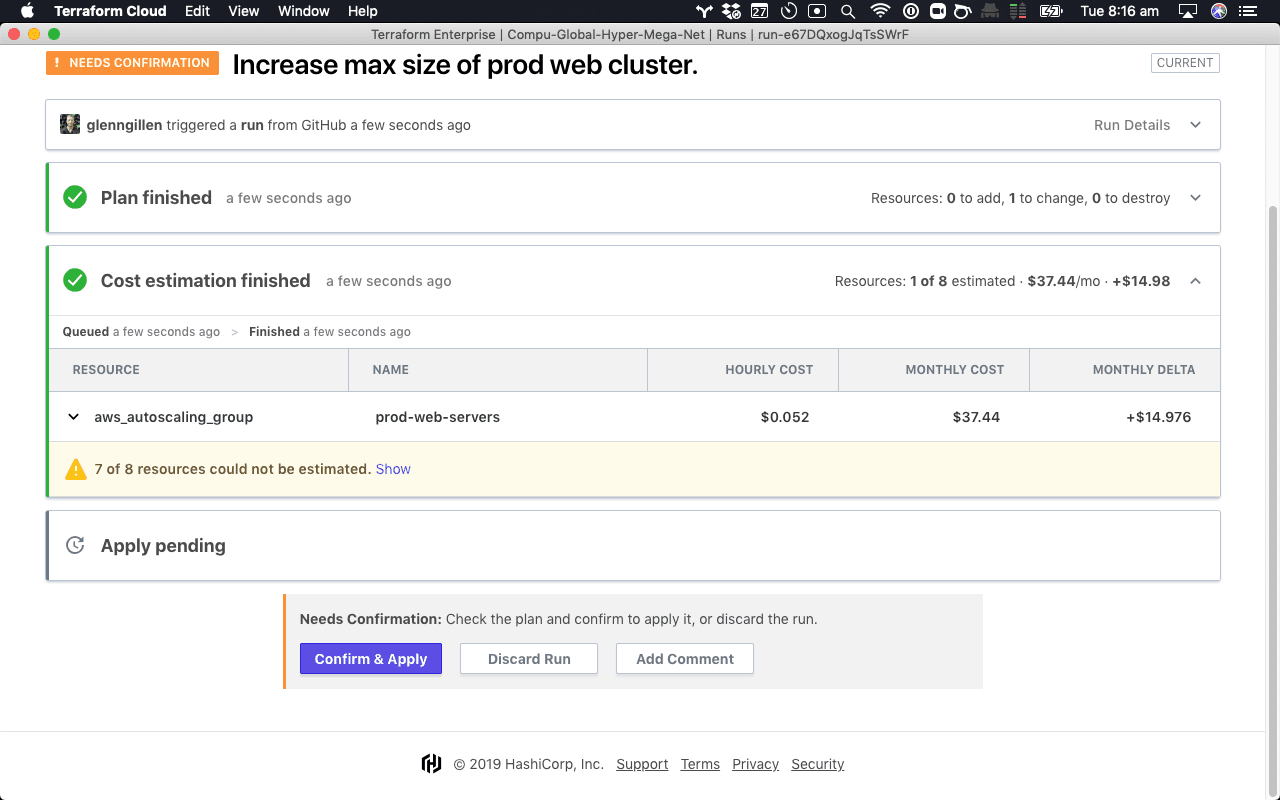Click glenngillen's avatar image
The width and height of the screenshot is (1280, 800).
click(70, 124)
